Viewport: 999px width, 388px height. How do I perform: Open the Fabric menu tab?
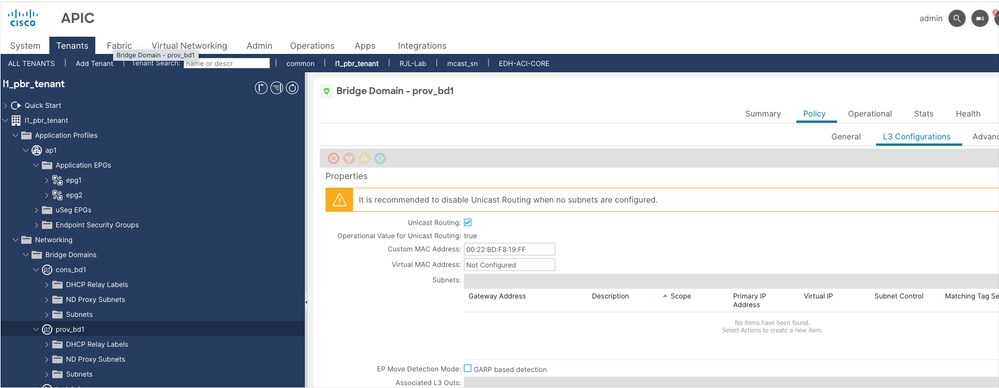(119, 46)
